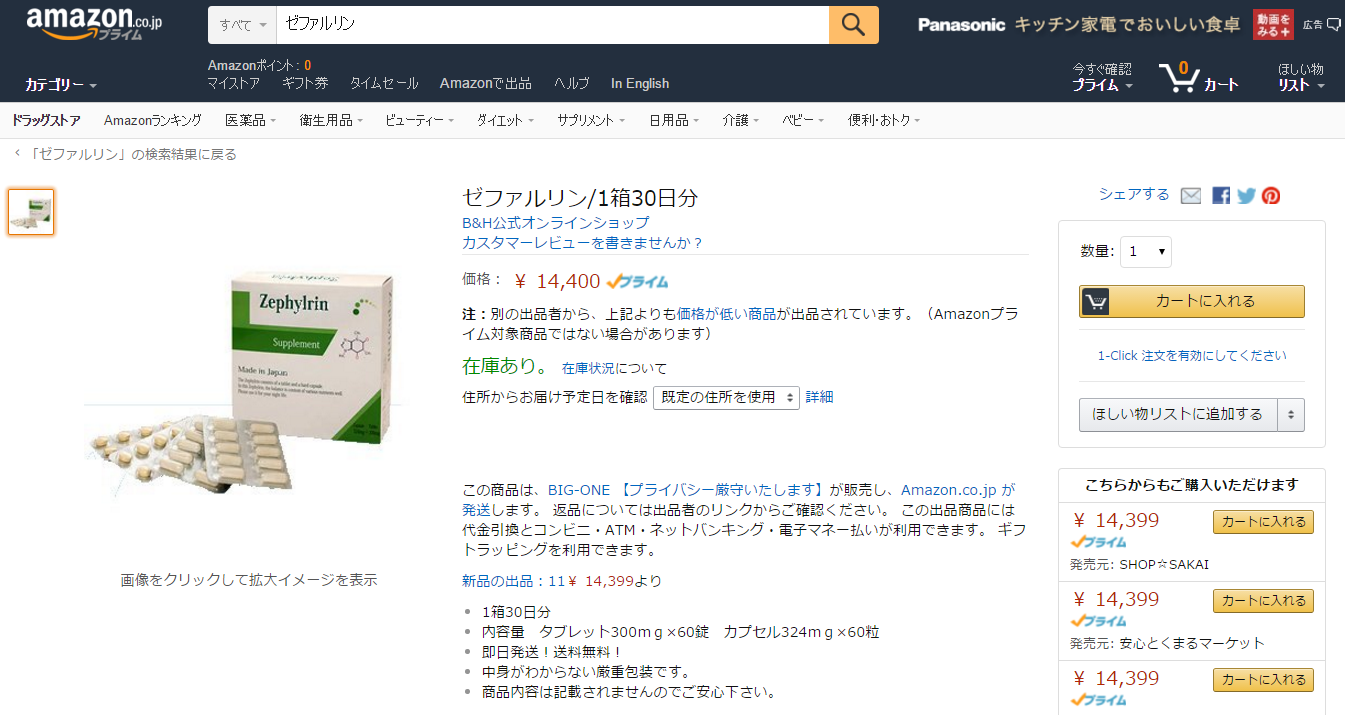Viewport: 1345px width, 715px height.
Task: Share on Pinterest icon
Action: coord(1271,196)
